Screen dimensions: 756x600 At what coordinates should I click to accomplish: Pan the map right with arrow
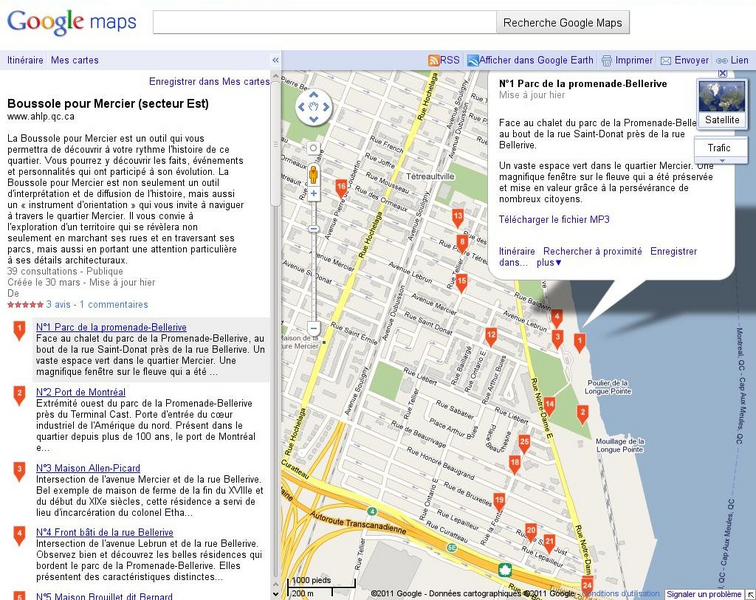click(326, 107)
